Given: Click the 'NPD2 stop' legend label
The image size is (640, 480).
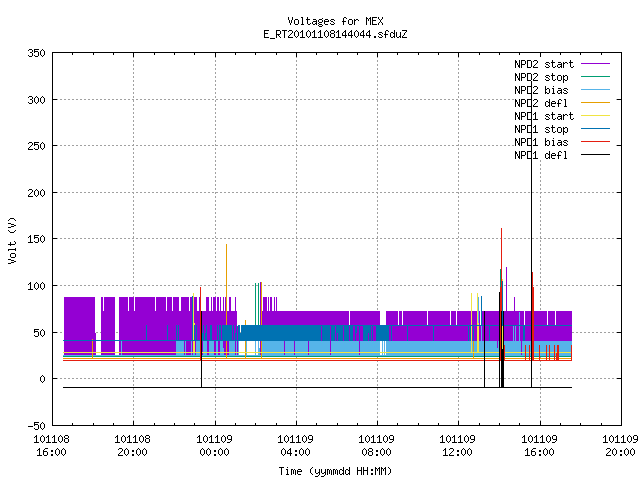Looking at the screenshot, I should point(541,77).
